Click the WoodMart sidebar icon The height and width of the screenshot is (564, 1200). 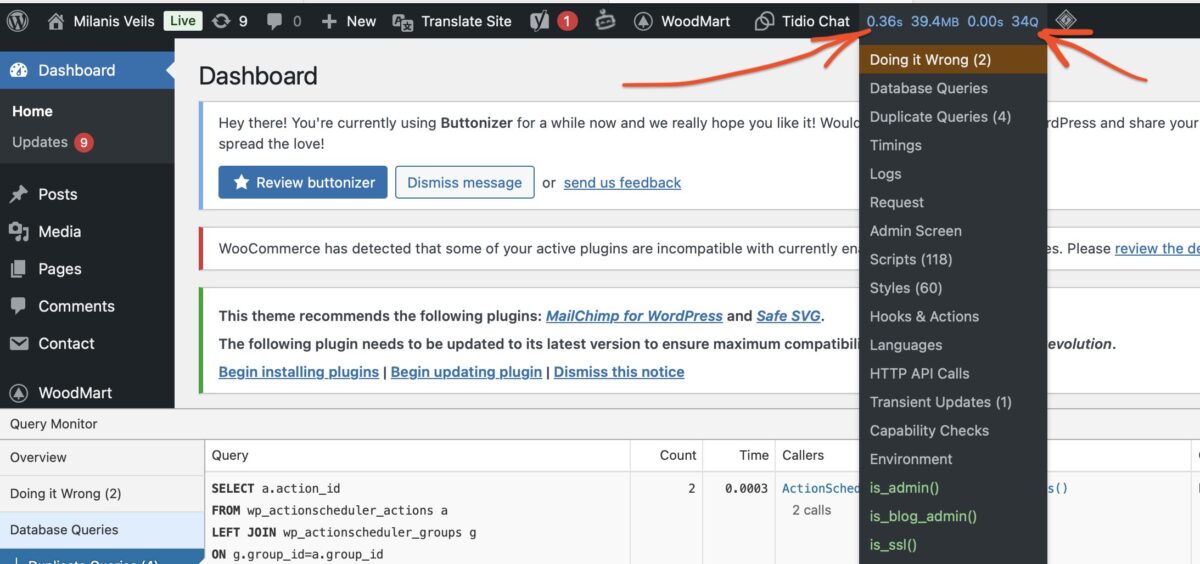(x=18, y=393)
